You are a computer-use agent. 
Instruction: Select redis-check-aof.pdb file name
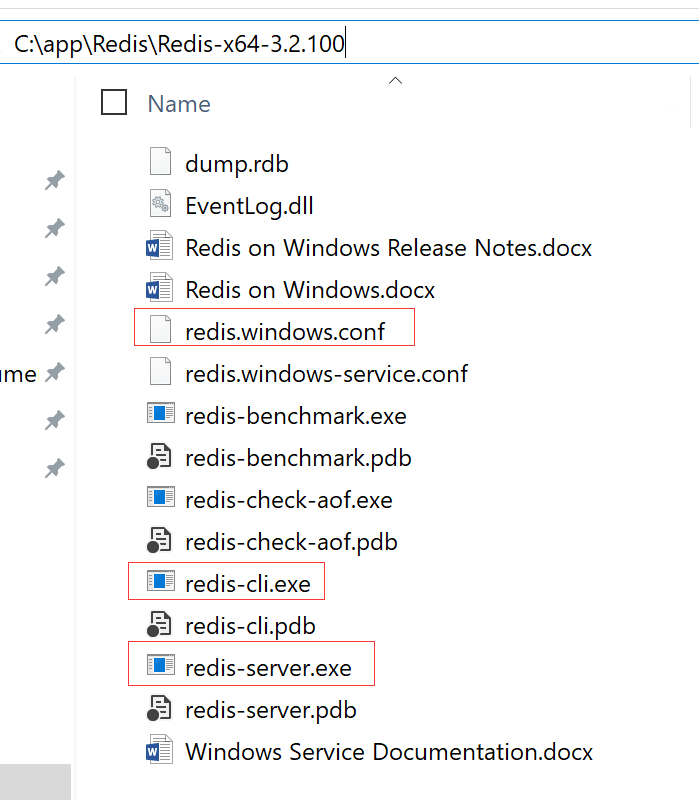point(291,542)
